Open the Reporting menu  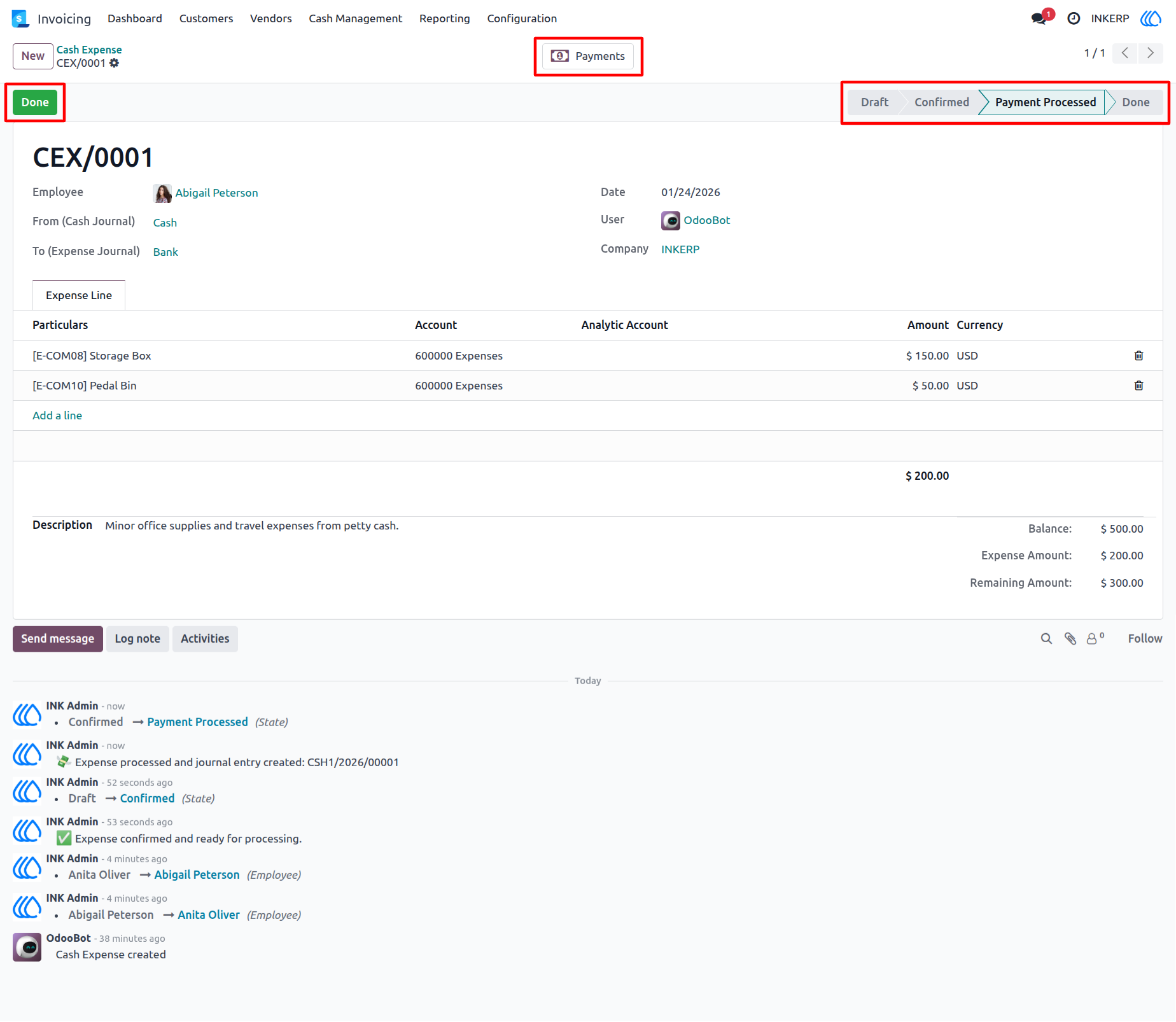[445, 18]
